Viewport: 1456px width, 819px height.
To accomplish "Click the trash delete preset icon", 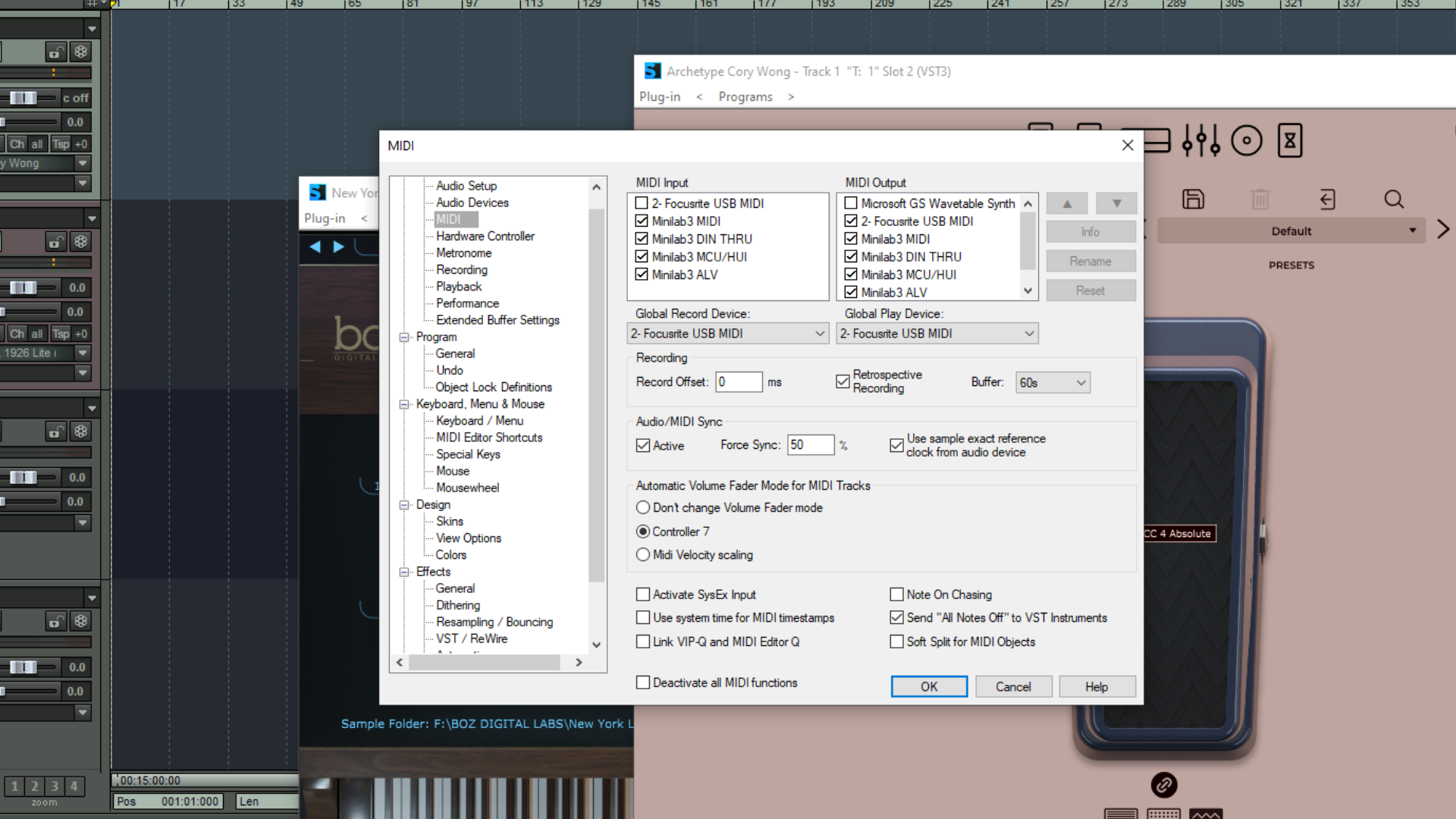I will (1260, 199).
